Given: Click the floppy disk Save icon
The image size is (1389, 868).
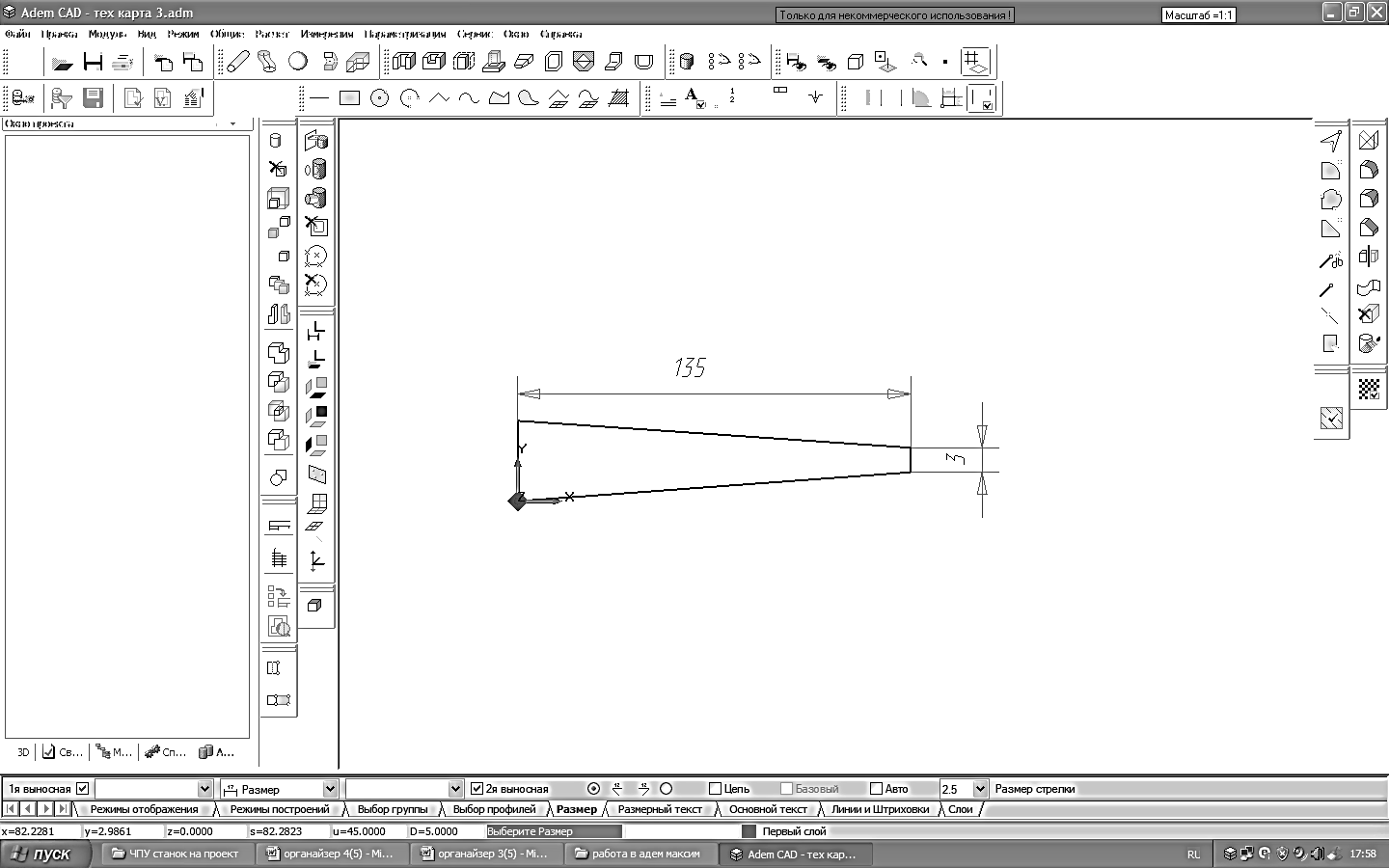Looking at the screenshot, I should [94, 98].
